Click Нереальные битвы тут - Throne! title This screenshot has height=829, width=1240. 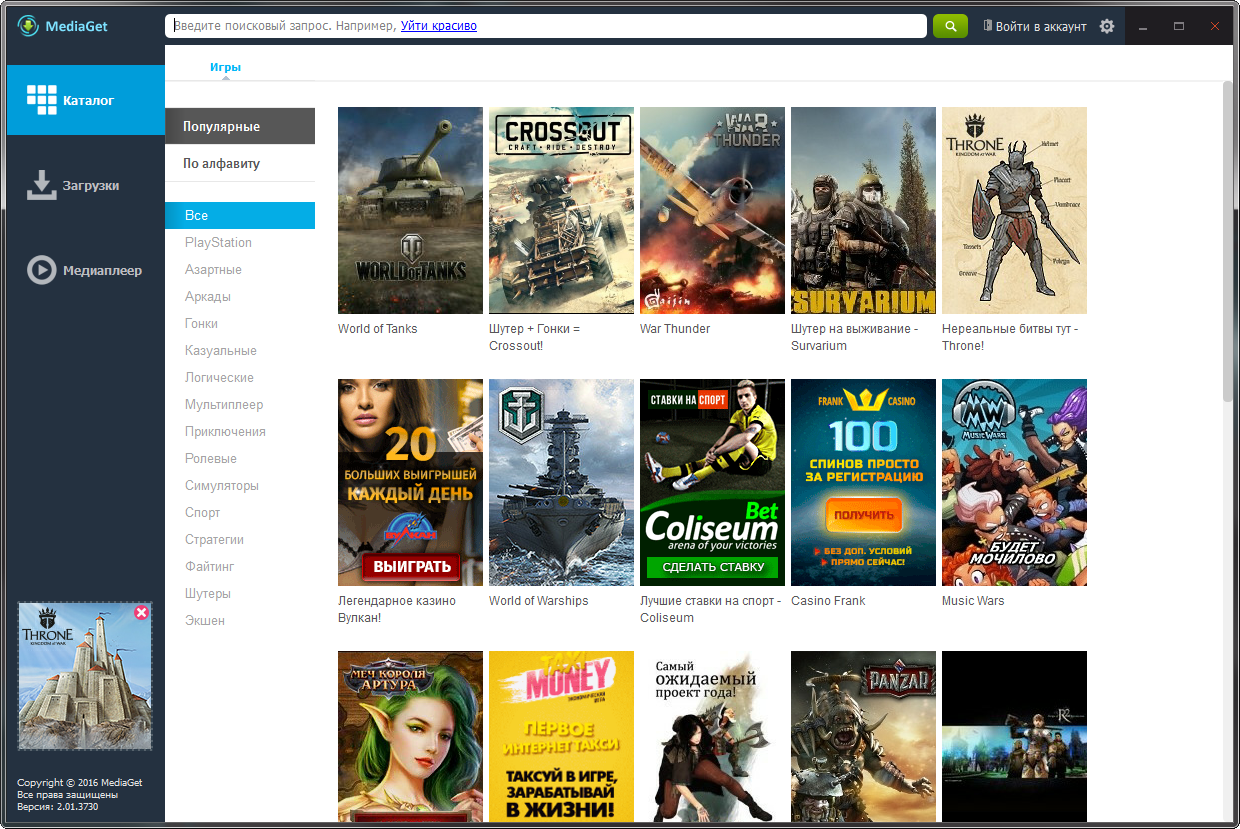click(1010, 337)
